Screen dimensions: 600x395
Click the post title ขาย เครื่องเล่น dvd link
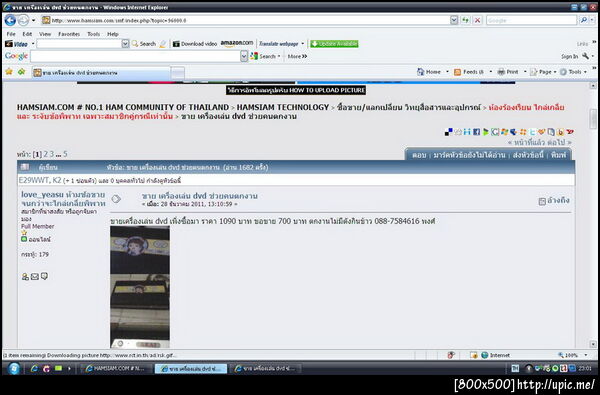(199, 196)
